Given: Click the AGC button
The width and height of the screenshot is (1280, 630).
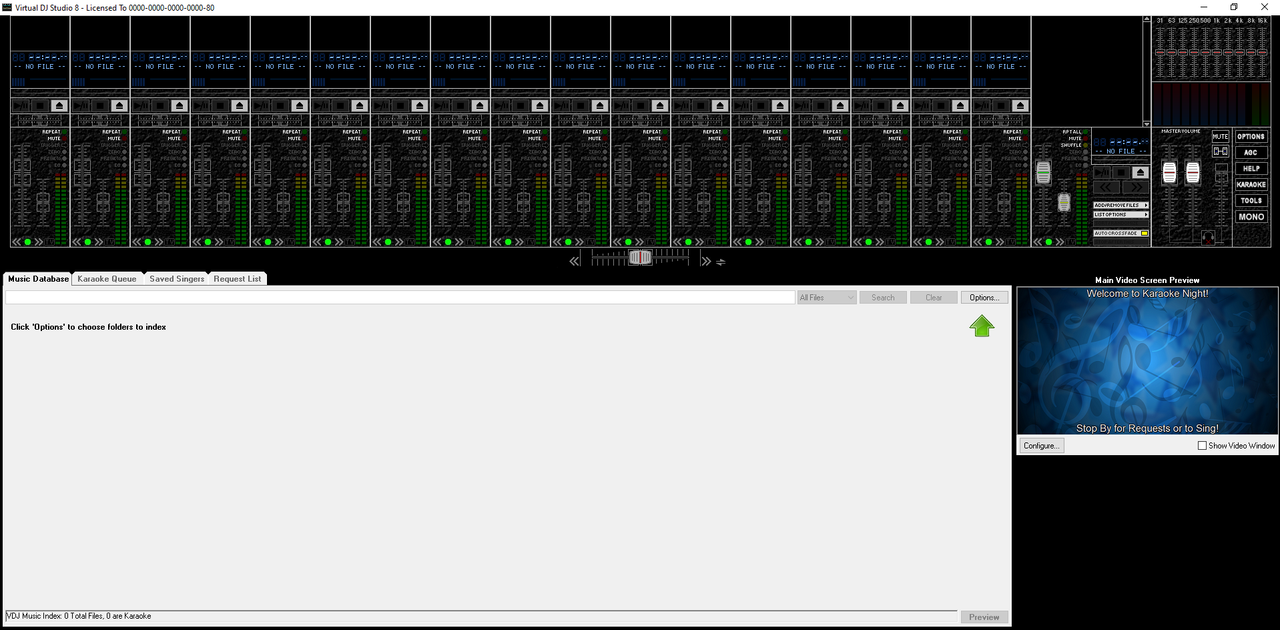Looking at the screenshot, I should (x=1251, y=153).
